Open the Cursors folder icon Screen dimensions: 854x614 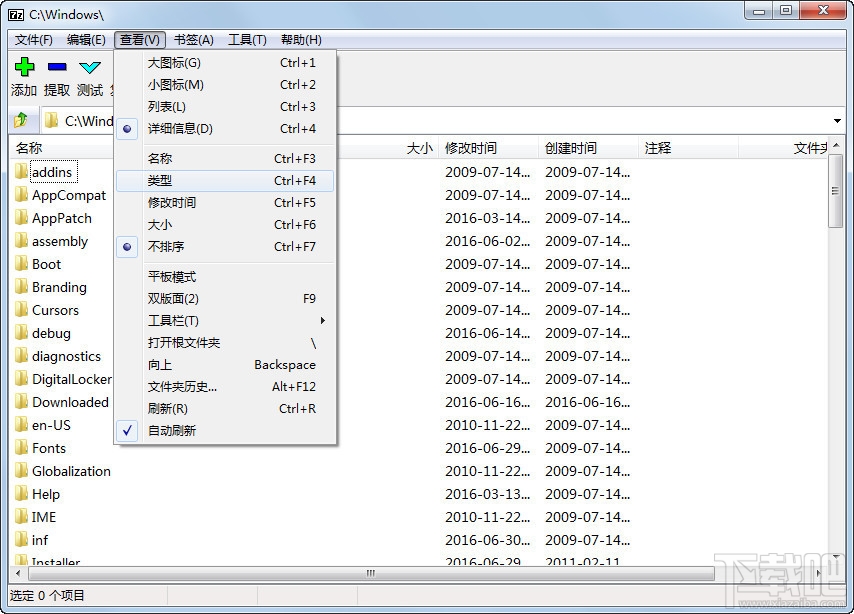point(23,310)
